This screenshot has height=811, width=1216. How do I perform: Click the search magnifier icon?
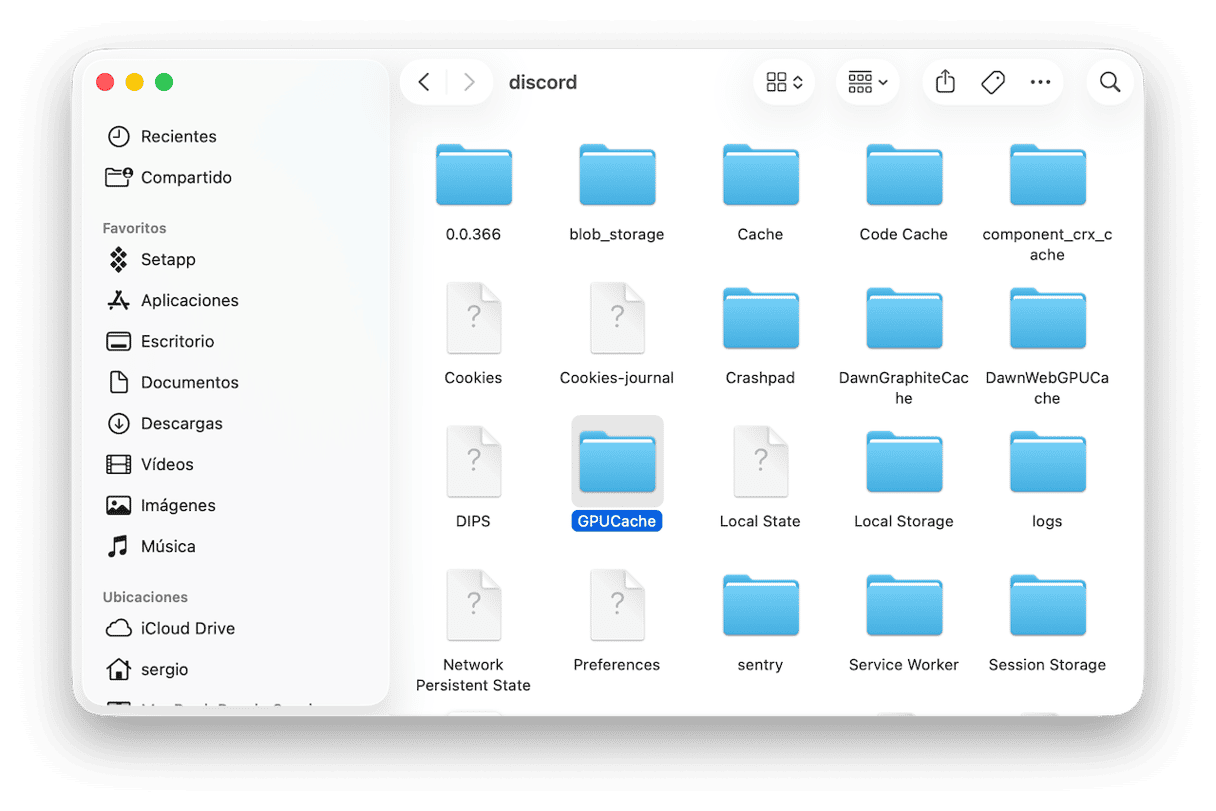pos(1109,82)
